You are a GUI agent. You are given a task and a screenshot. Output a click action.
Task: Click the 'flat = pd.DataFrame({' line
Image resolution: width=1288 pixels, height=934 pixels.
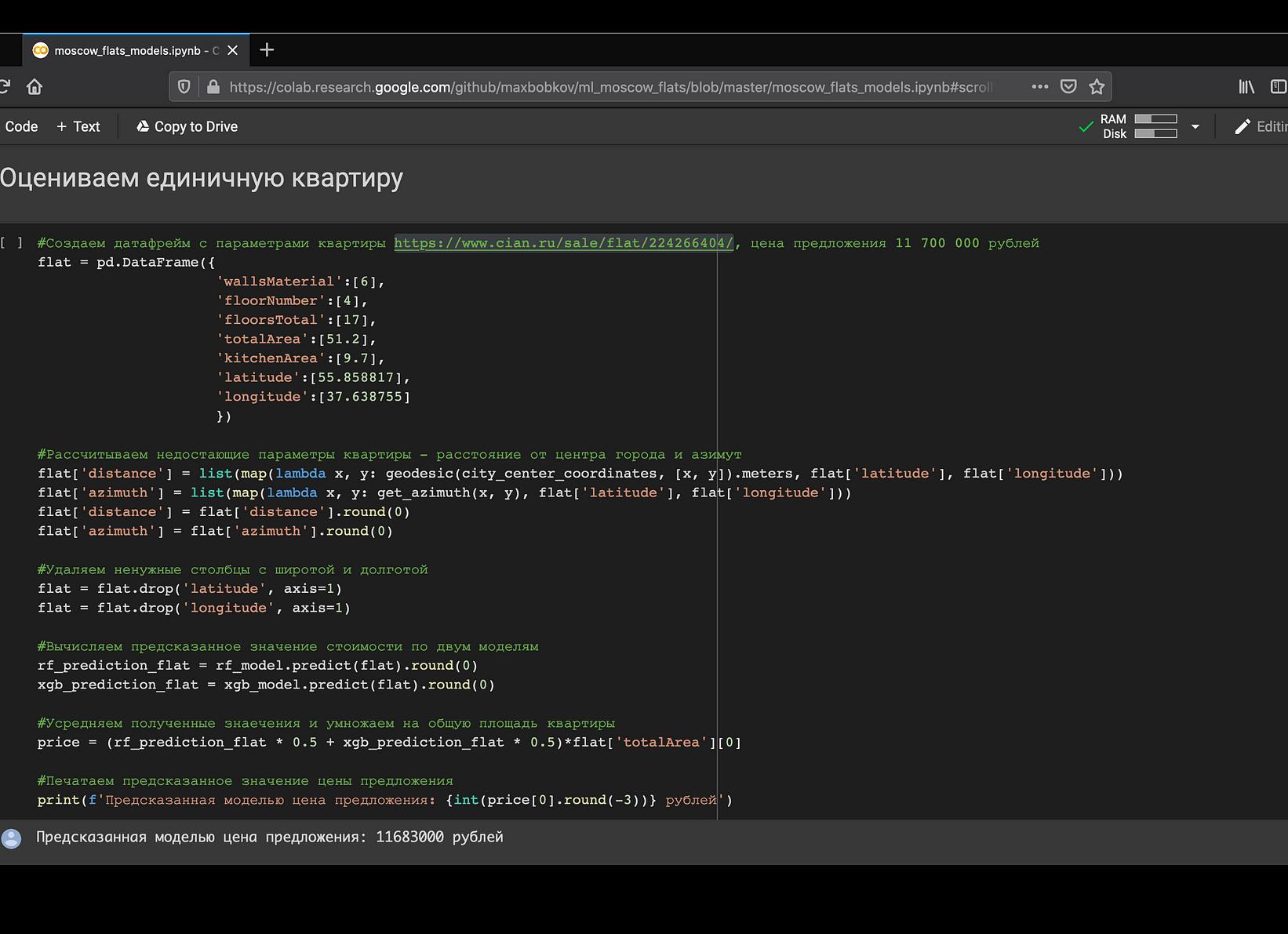[x=126, y=262]
